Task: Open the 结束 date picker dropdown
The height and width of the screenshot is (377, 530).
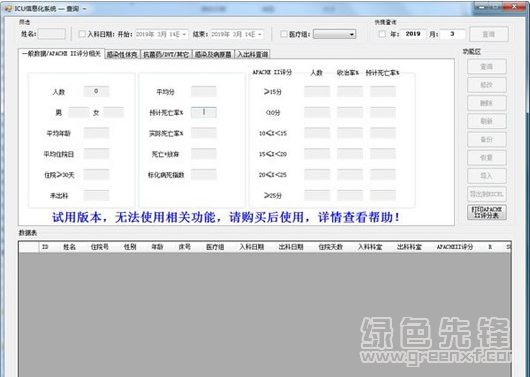Action: click(260, 34)
